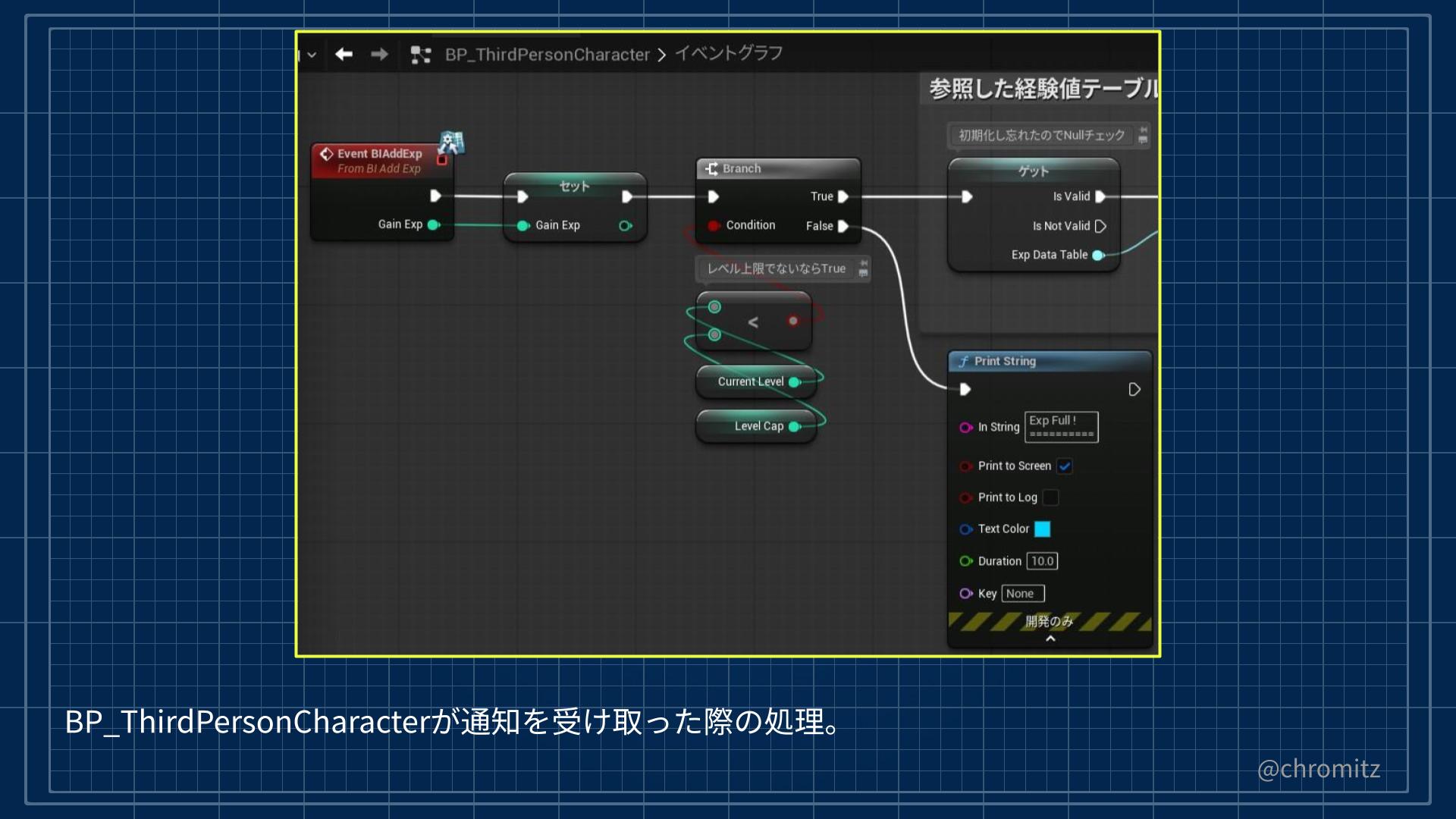This screenshot has width=1456, height=819.
Task: Click the exec output pin on the セット node
Action: coord(627,196)
